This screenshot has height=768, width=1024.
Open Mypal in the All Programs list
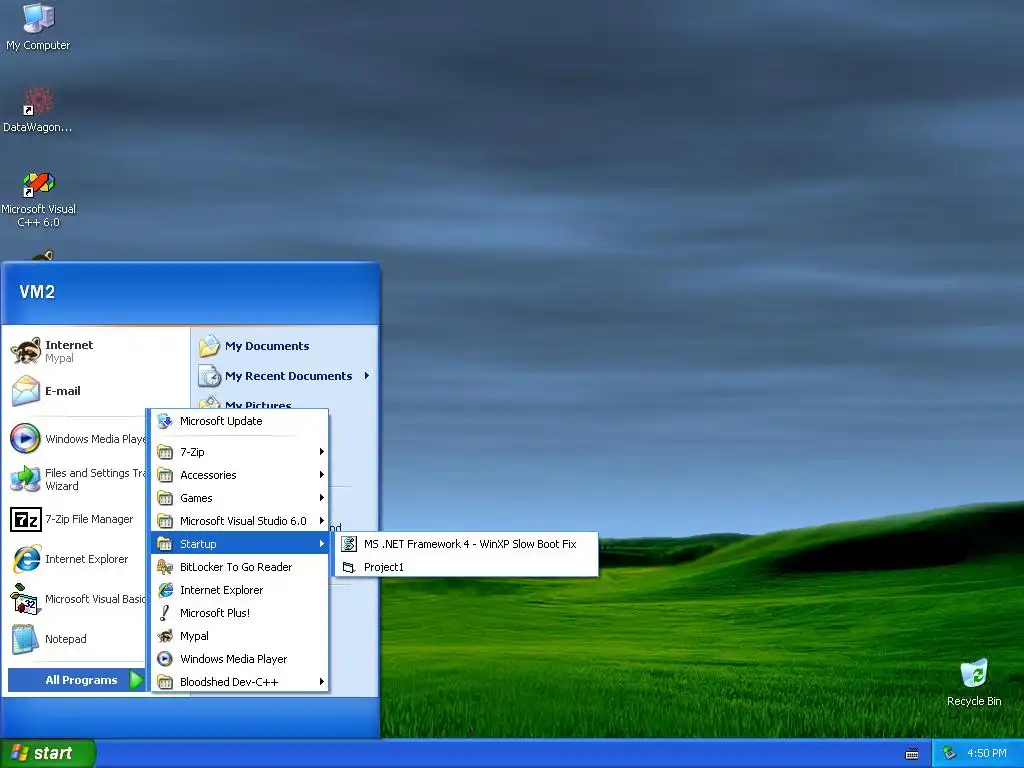tap(240, 635)
